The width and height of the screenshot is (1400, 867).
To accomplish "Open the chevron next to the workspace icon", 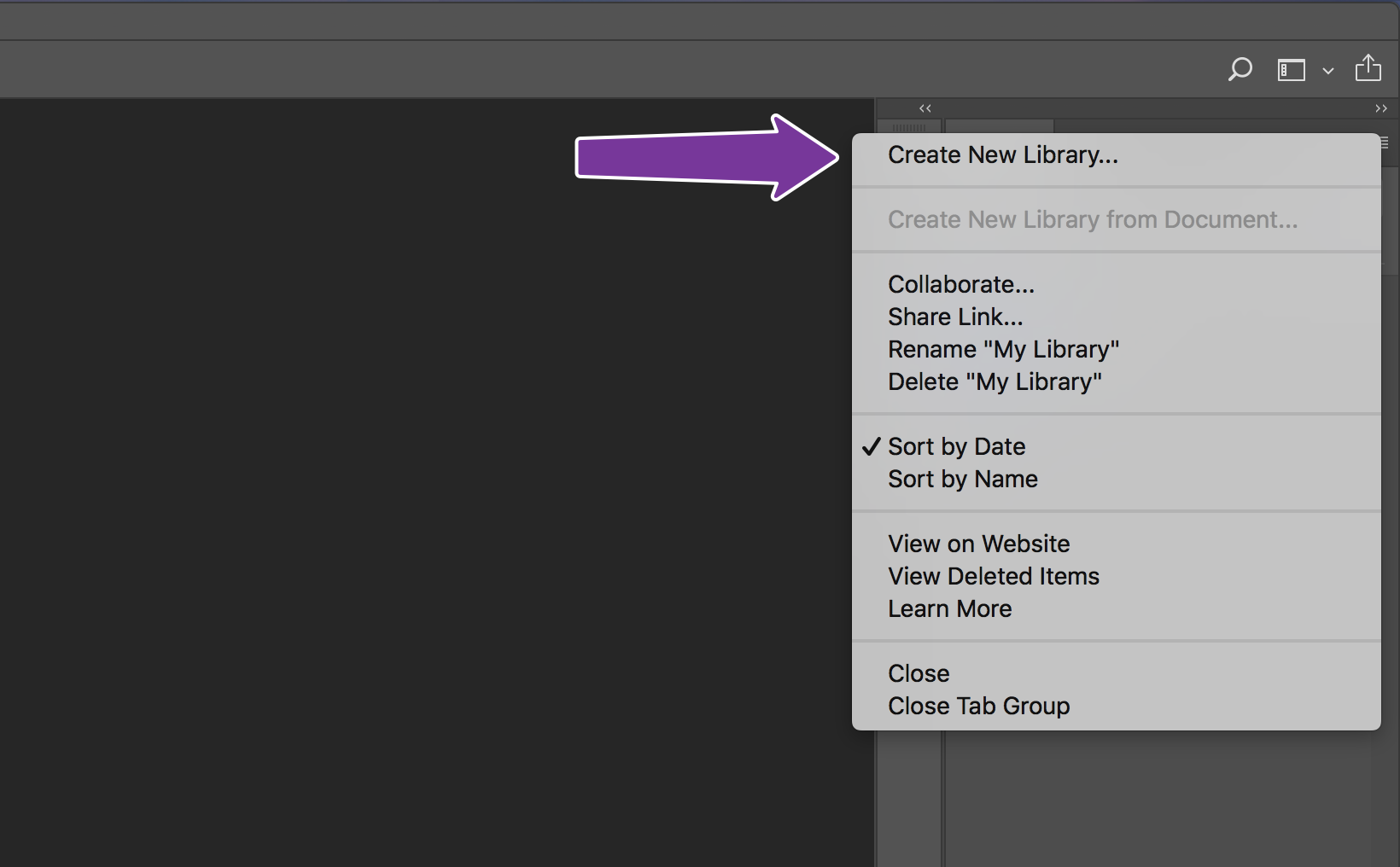I will 1327,72.
